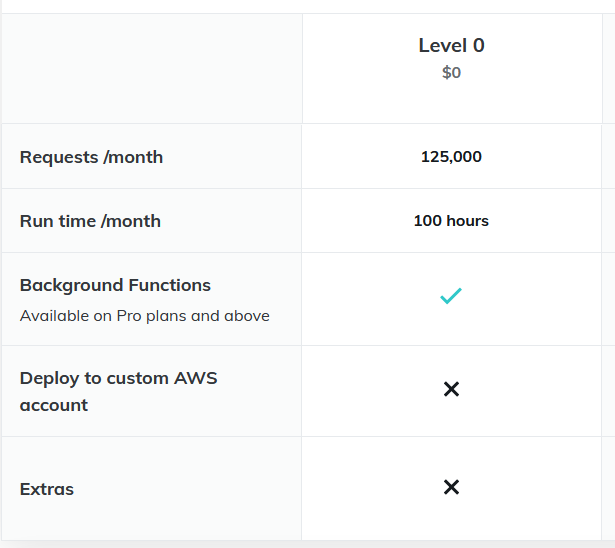Select the 125,000 requests value

(451, 157)
